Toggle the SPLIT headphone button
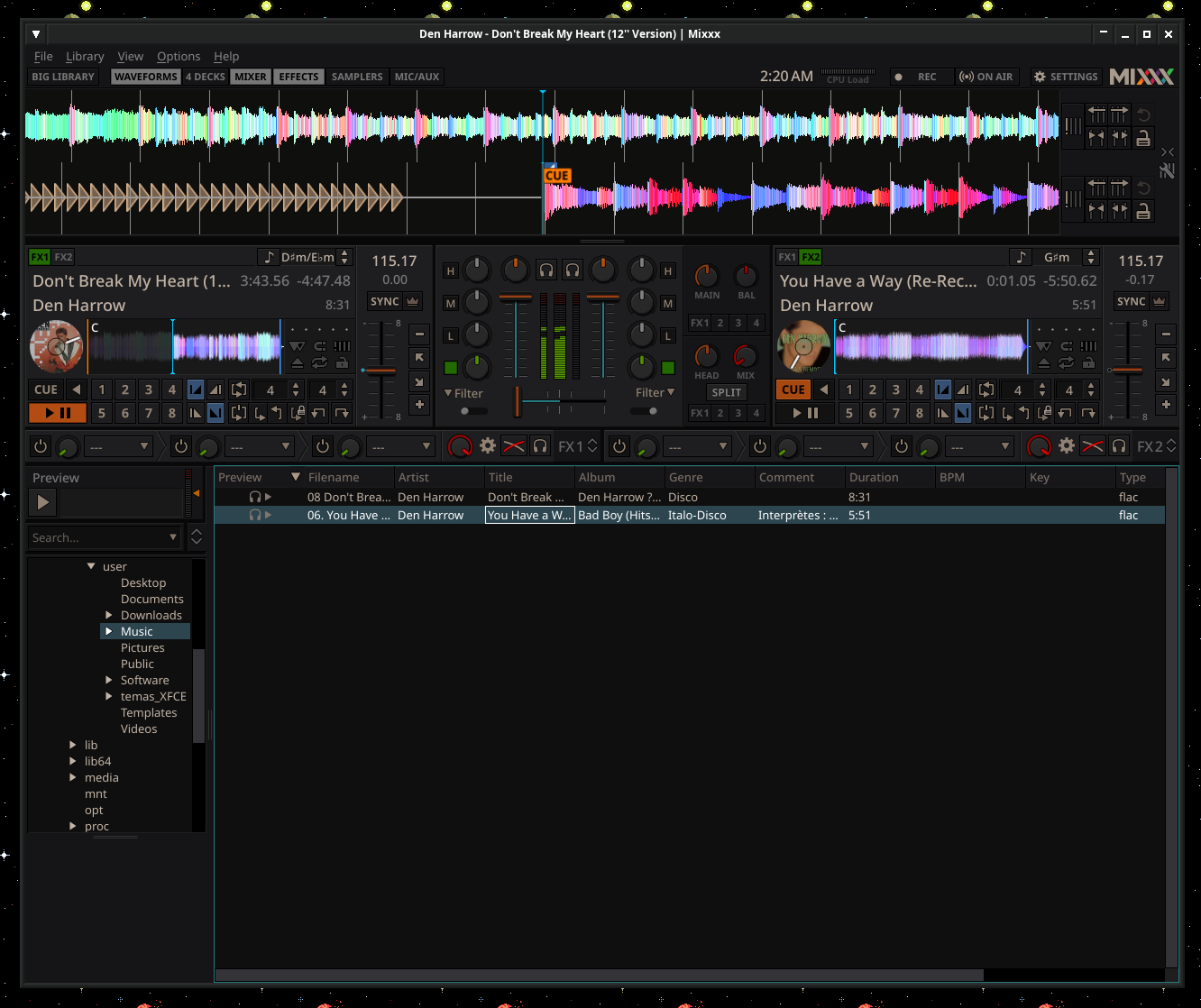 (x=726, y=393)
